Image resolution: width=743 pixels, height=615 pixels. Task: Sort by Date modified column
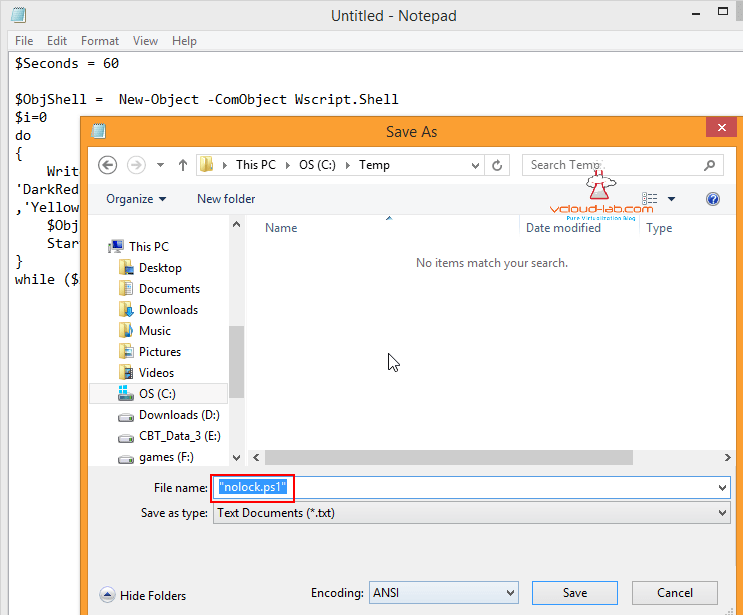pos(563,228)
